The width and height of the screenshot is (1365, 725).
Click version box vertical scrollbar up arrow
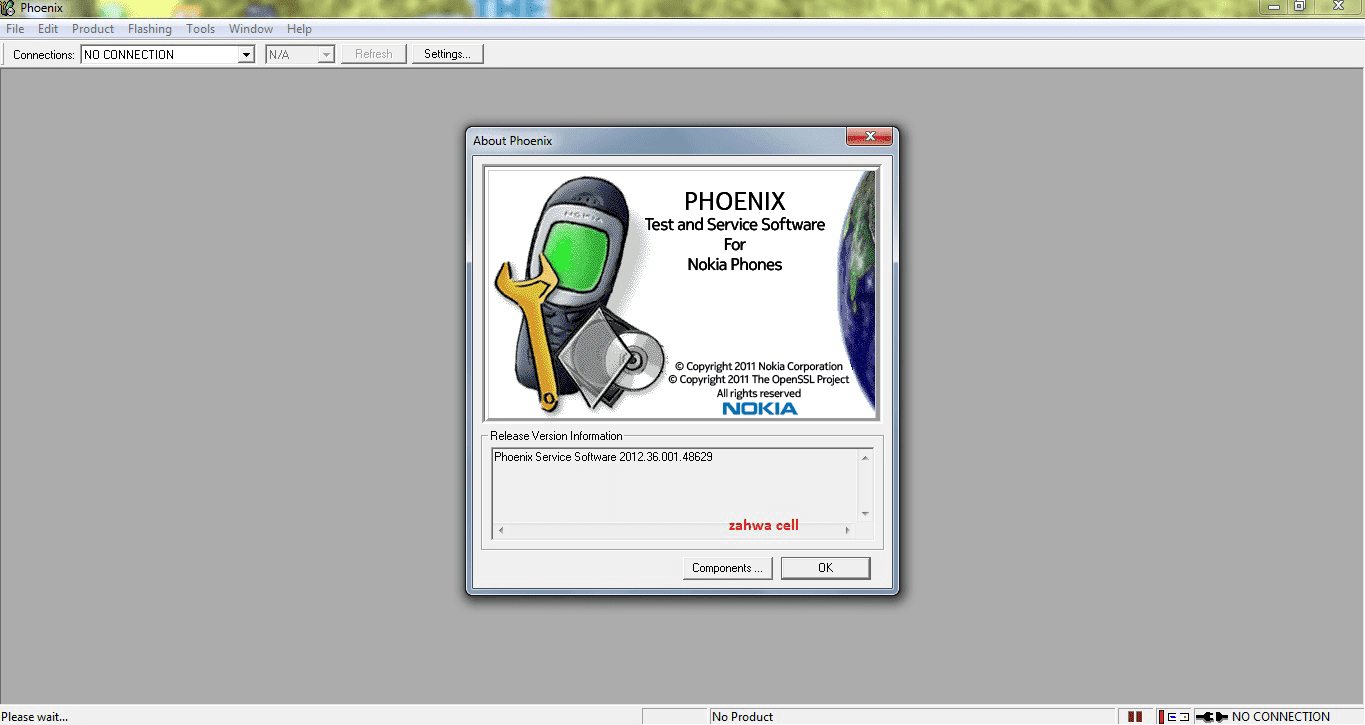point(865,458)
